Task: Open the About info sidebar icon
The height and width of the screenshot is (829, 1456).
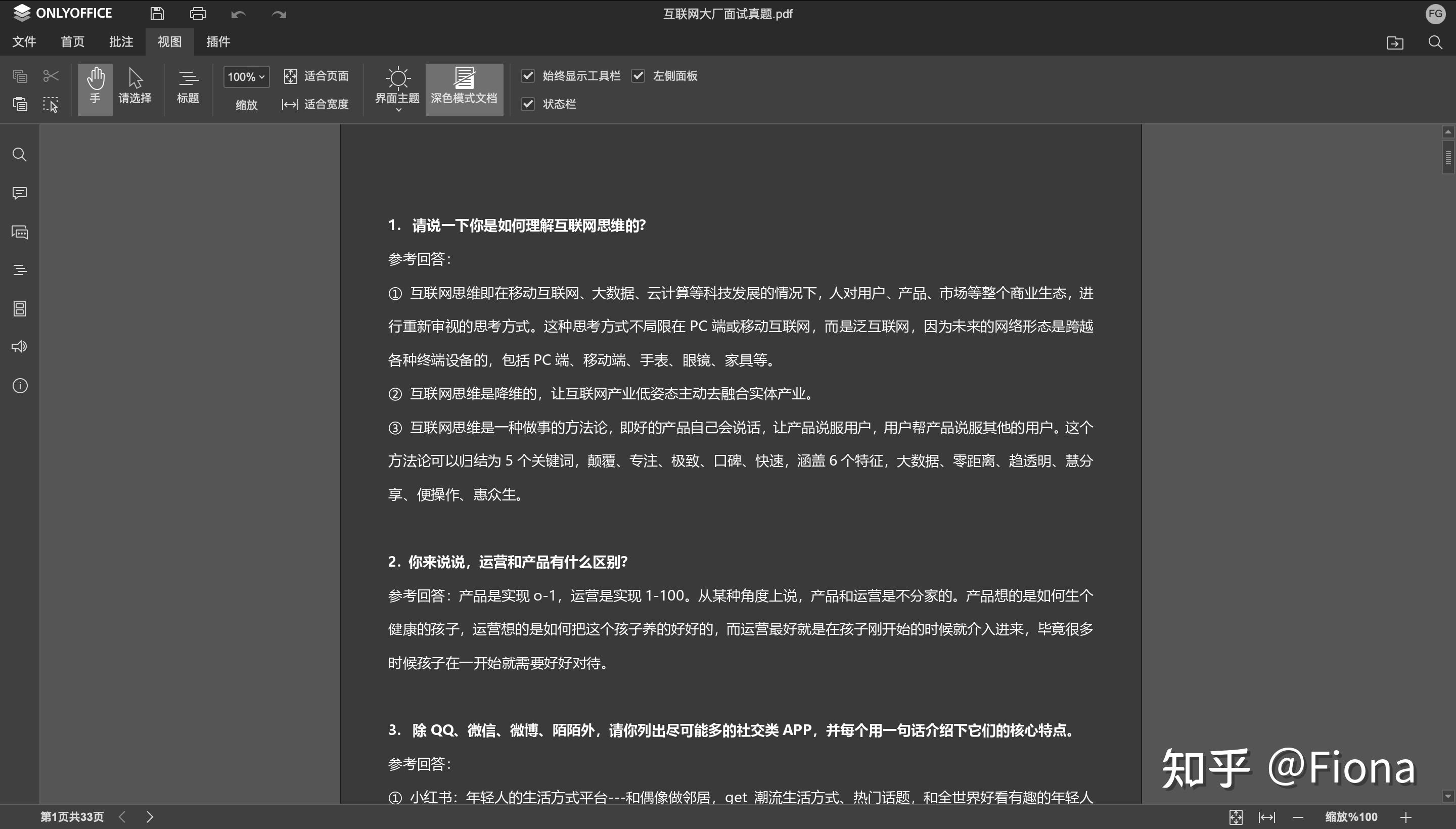Action: [x=20, y=386]
